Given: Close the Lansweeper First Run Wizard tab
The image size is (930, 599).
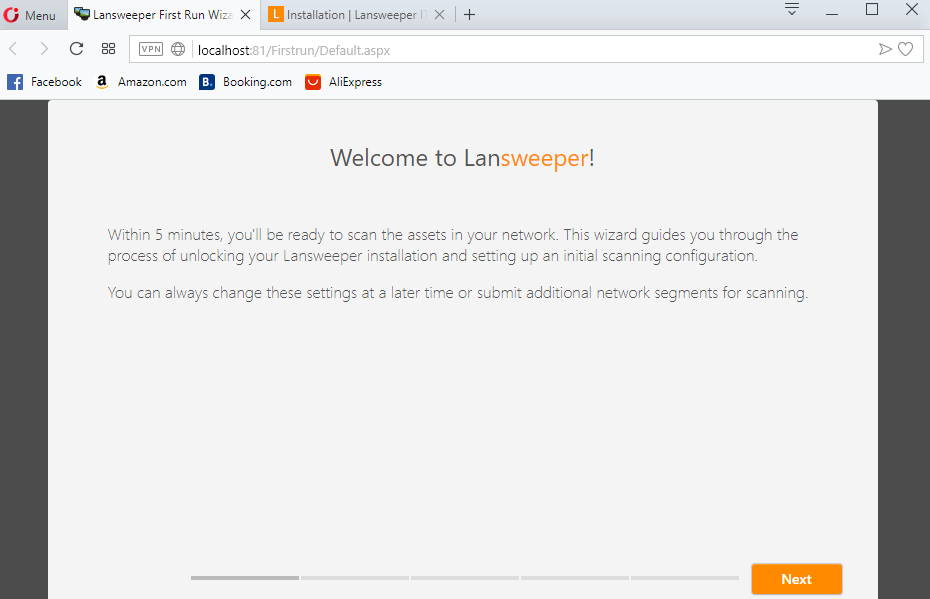Looking at the screenshot, I should click(245, 15).
